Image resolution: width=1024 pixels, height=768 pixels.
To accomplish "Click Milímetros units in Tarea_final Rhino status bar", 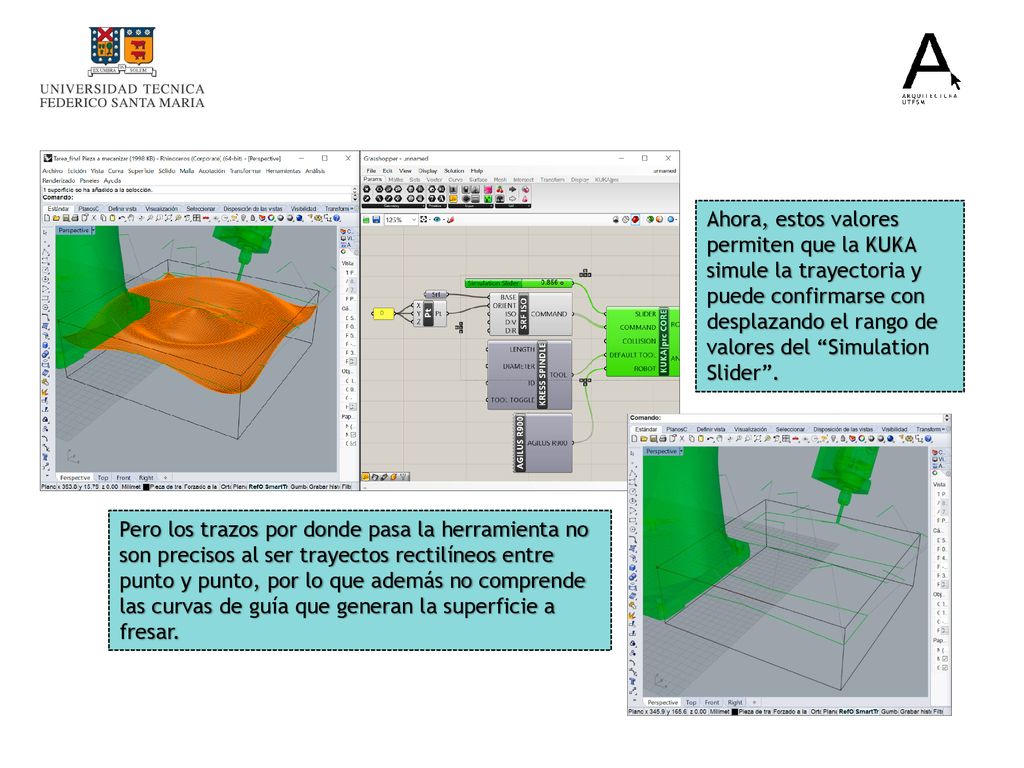I will point(131,487).
